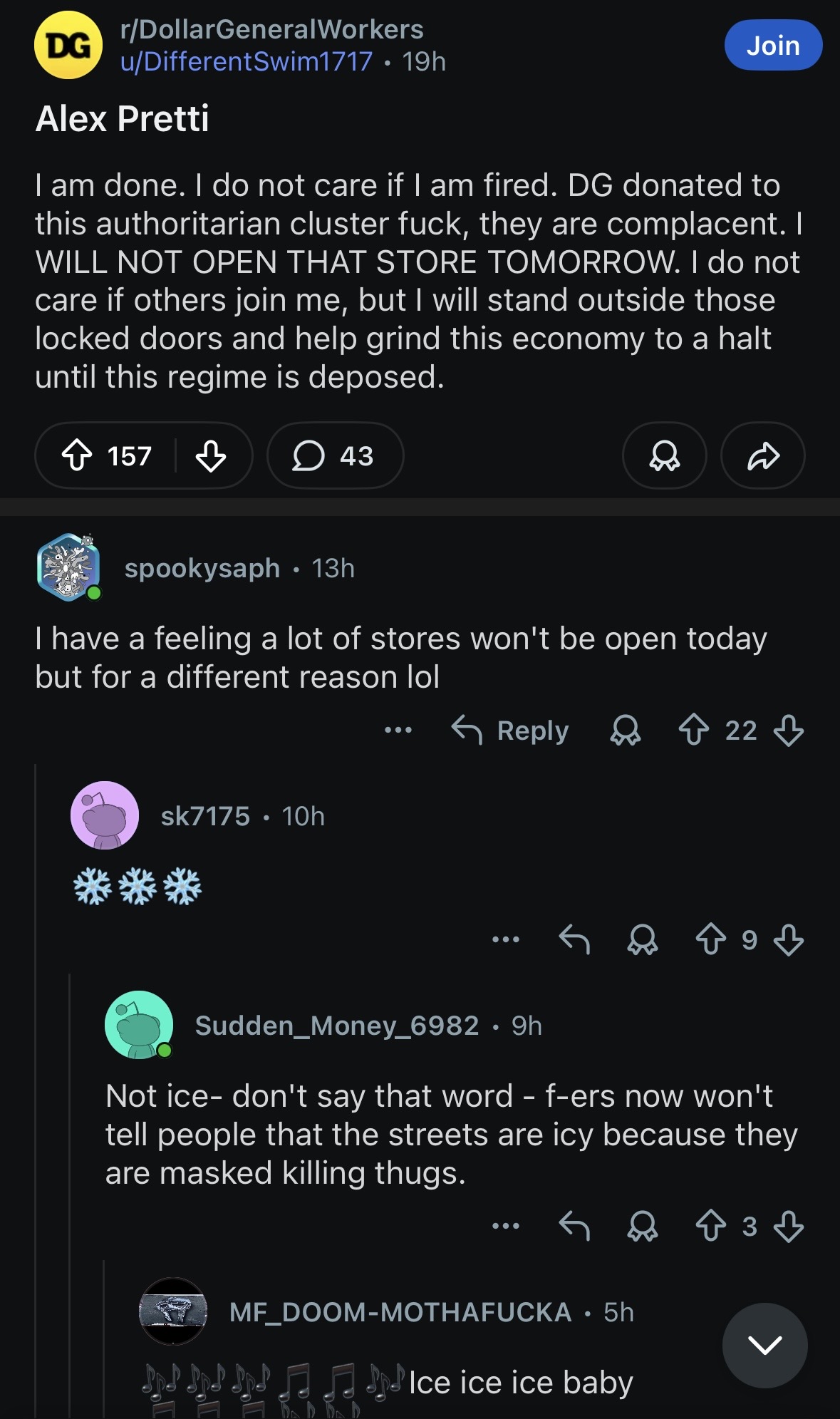840x1419 pixels.
Task: Share the post via arrow icon
Action: click(763, 455)
